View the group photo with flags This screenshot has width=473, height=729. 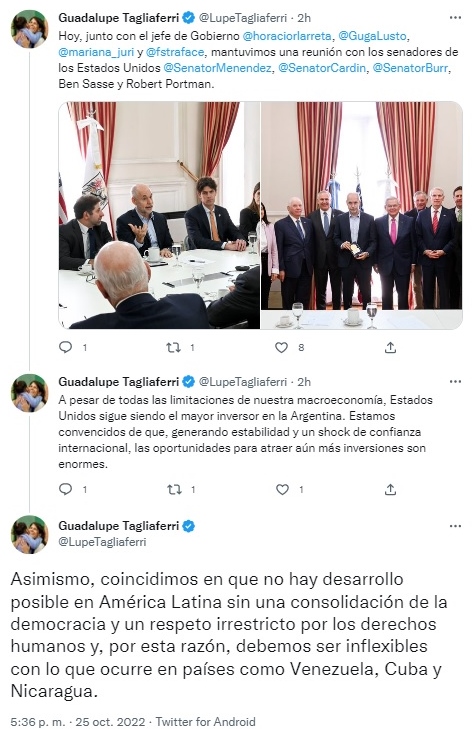(362, 215)
